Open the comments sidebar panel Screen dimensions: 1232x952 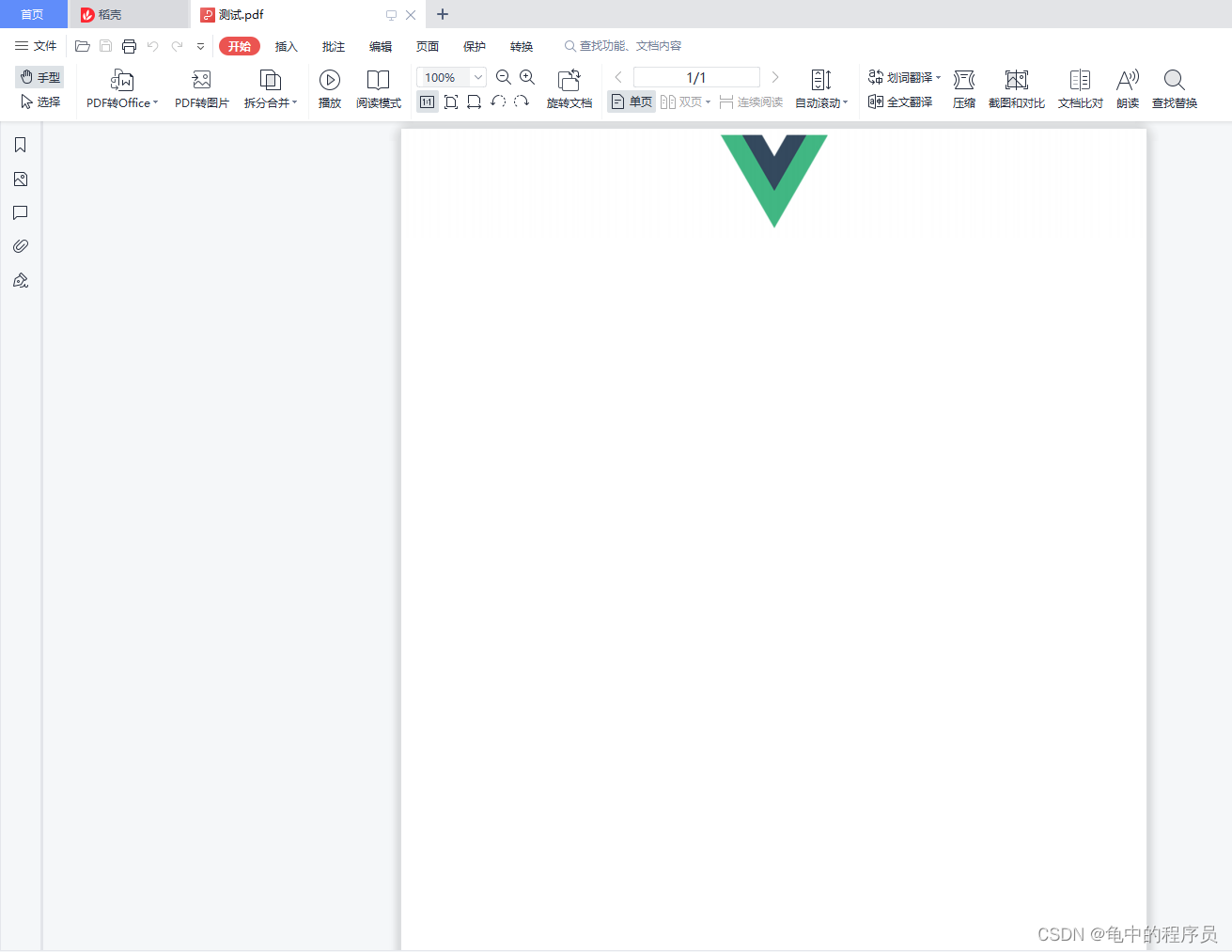click(x=21, y=212)
